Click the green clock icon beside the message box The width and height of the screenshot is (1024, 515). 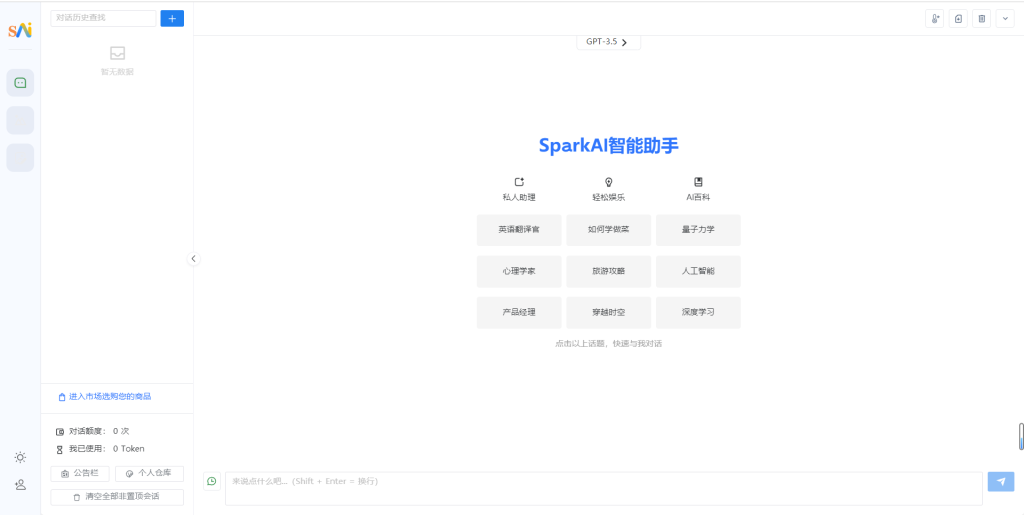pos(212,481)
